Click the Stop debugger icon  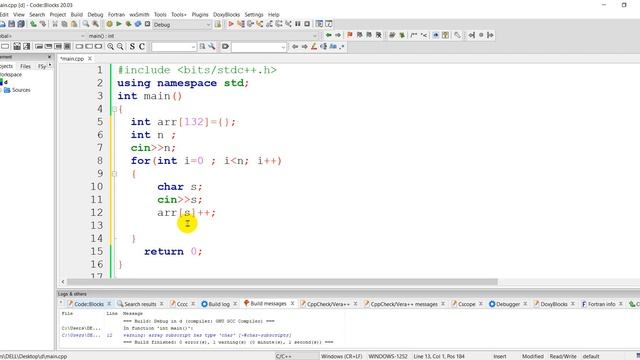click(x=307, y=24)
